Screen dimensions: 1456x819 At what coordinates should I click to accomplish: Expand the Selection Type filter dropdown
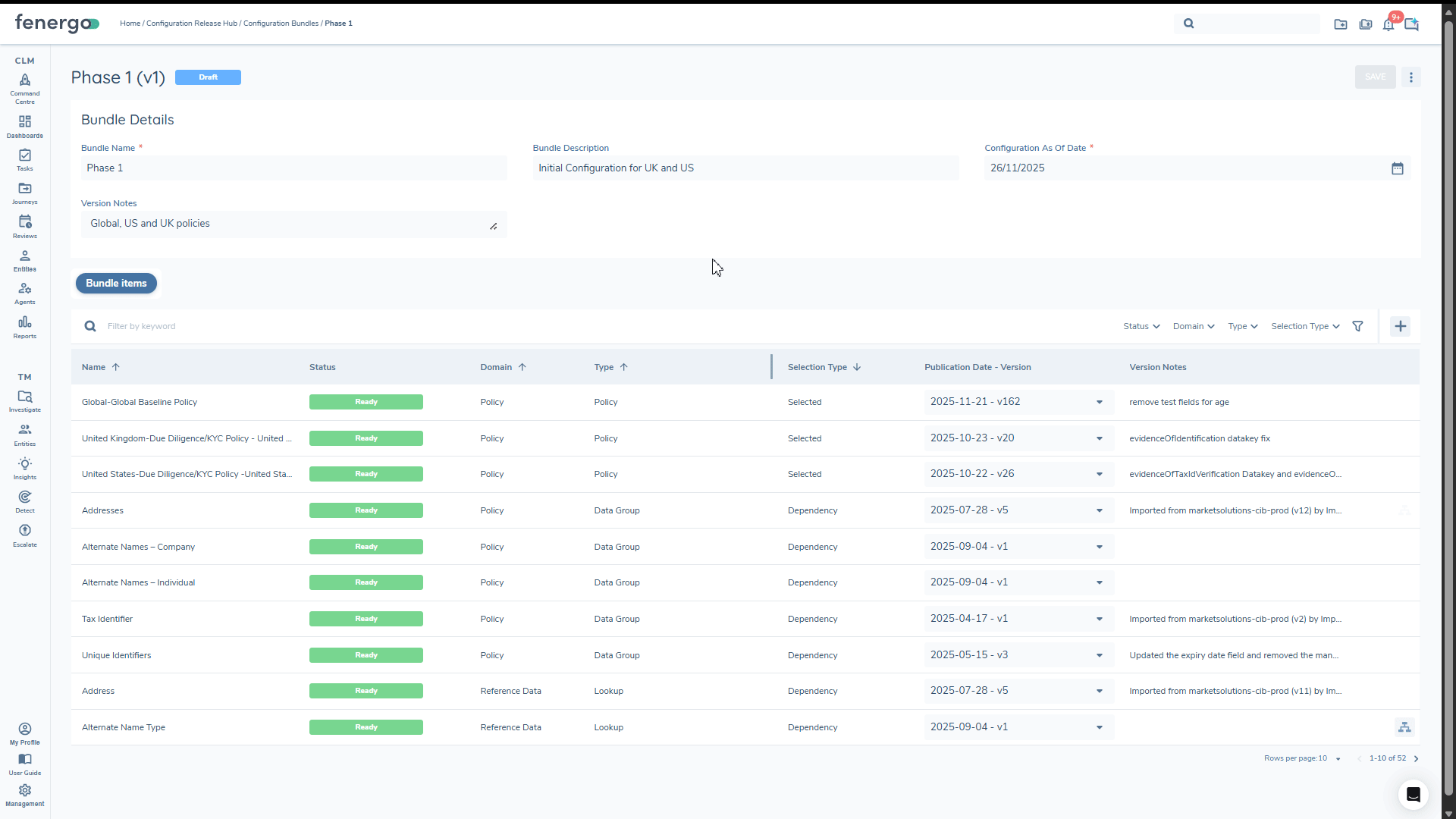click(x=1305, y=327)
